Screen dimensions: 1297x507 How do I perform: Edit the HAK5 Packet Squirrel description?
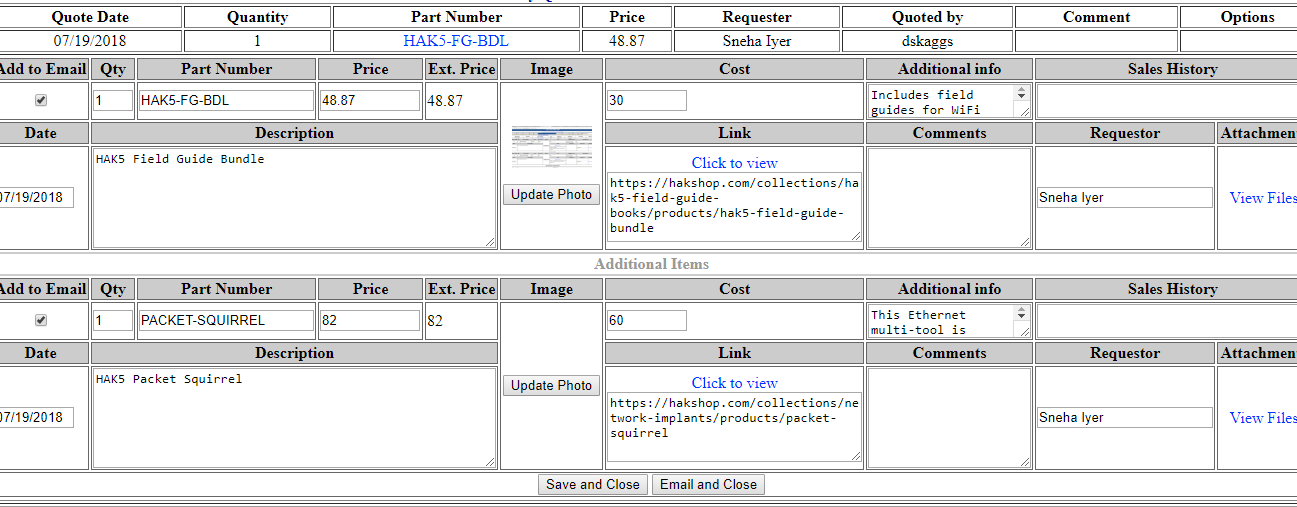click(294, 418)
